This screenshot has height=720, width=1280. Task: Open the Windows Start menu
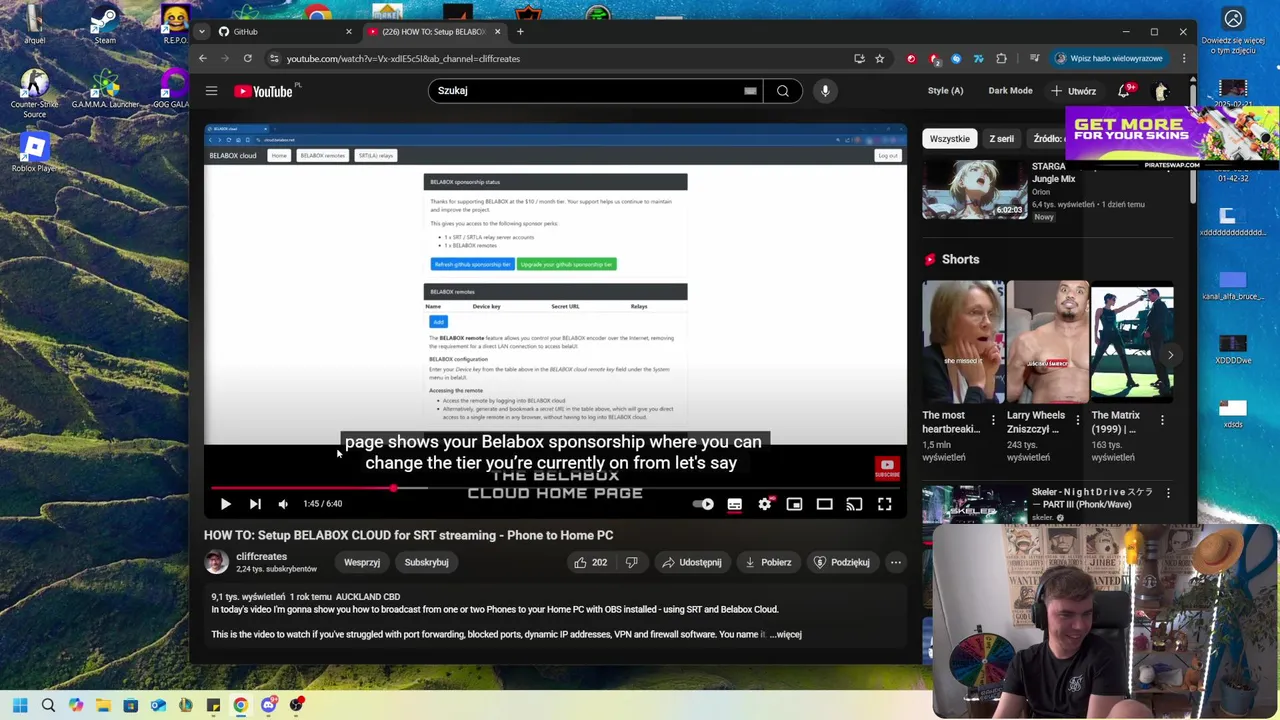tap(20, 705)
